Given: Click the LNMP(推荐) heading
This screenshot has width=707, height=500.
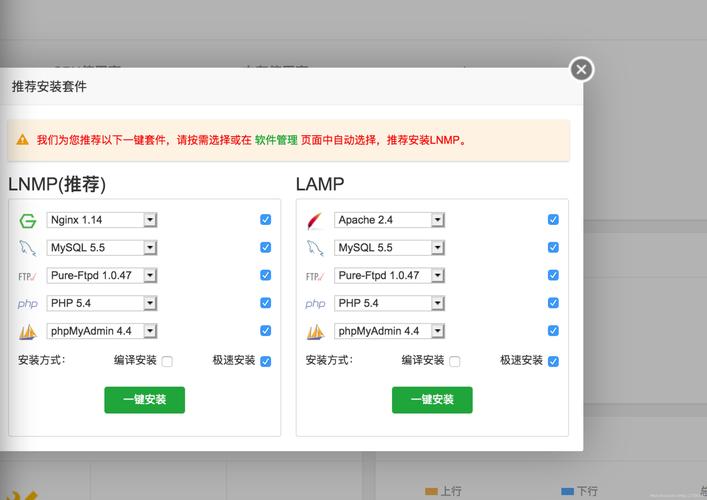Looking at the screenshot, I should click(57, 184).
